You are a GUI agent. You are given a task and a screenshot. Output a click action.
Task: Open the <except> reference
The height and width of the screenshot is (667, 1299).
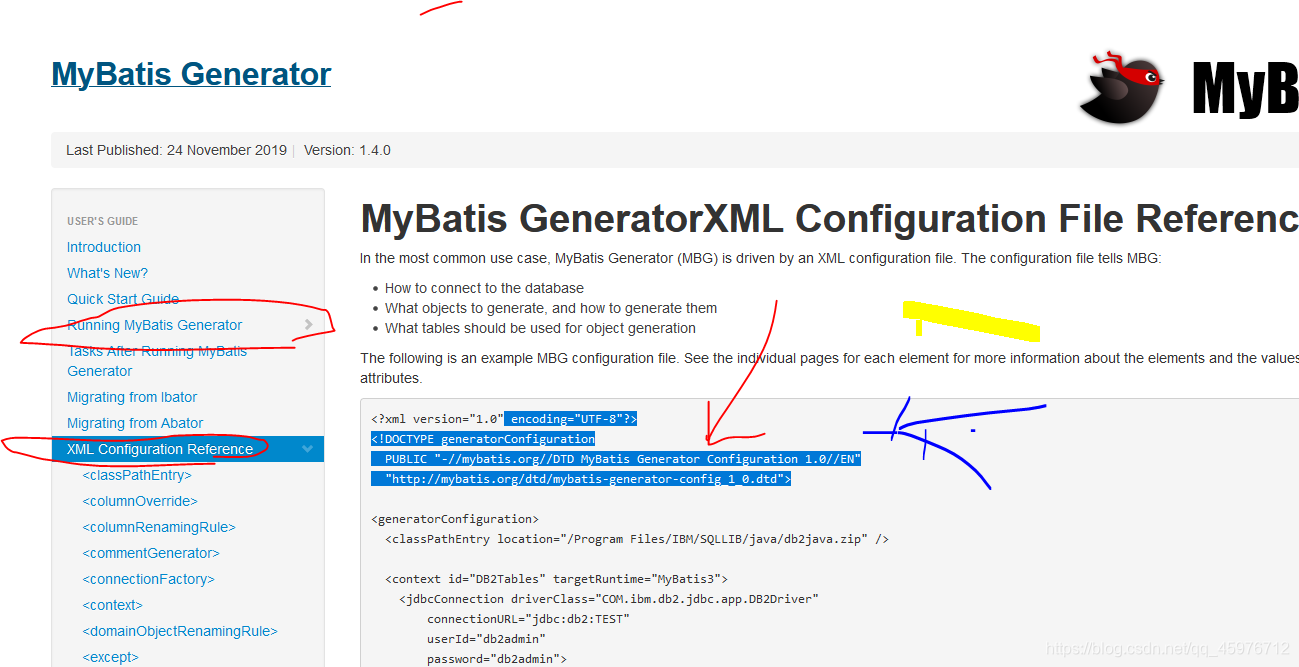[111, 657]
